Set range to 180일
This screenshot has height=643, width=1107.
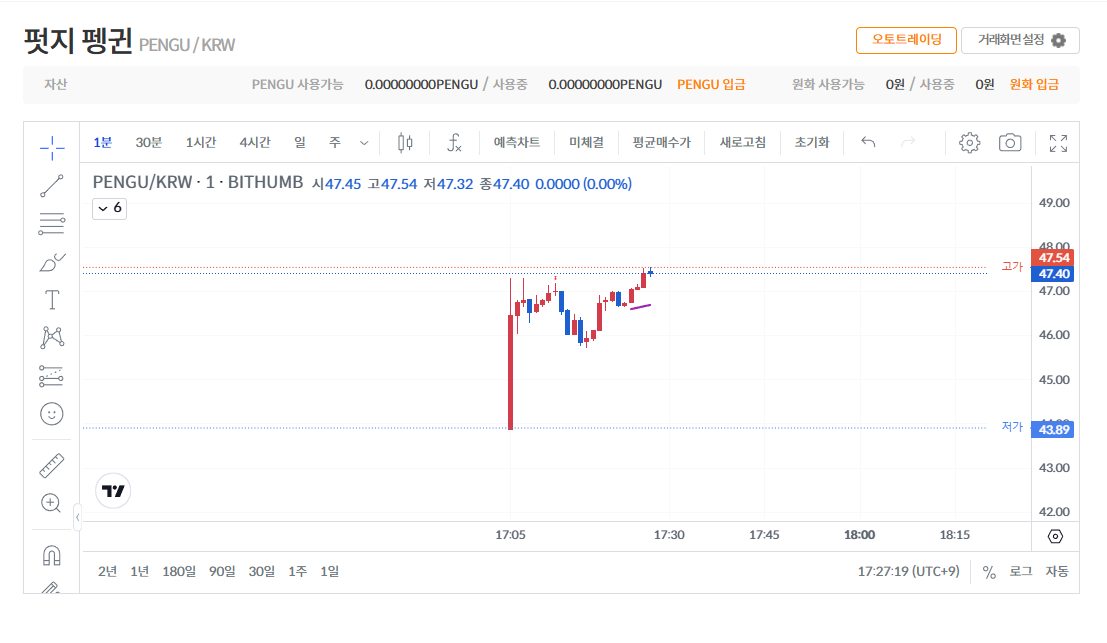179,572
